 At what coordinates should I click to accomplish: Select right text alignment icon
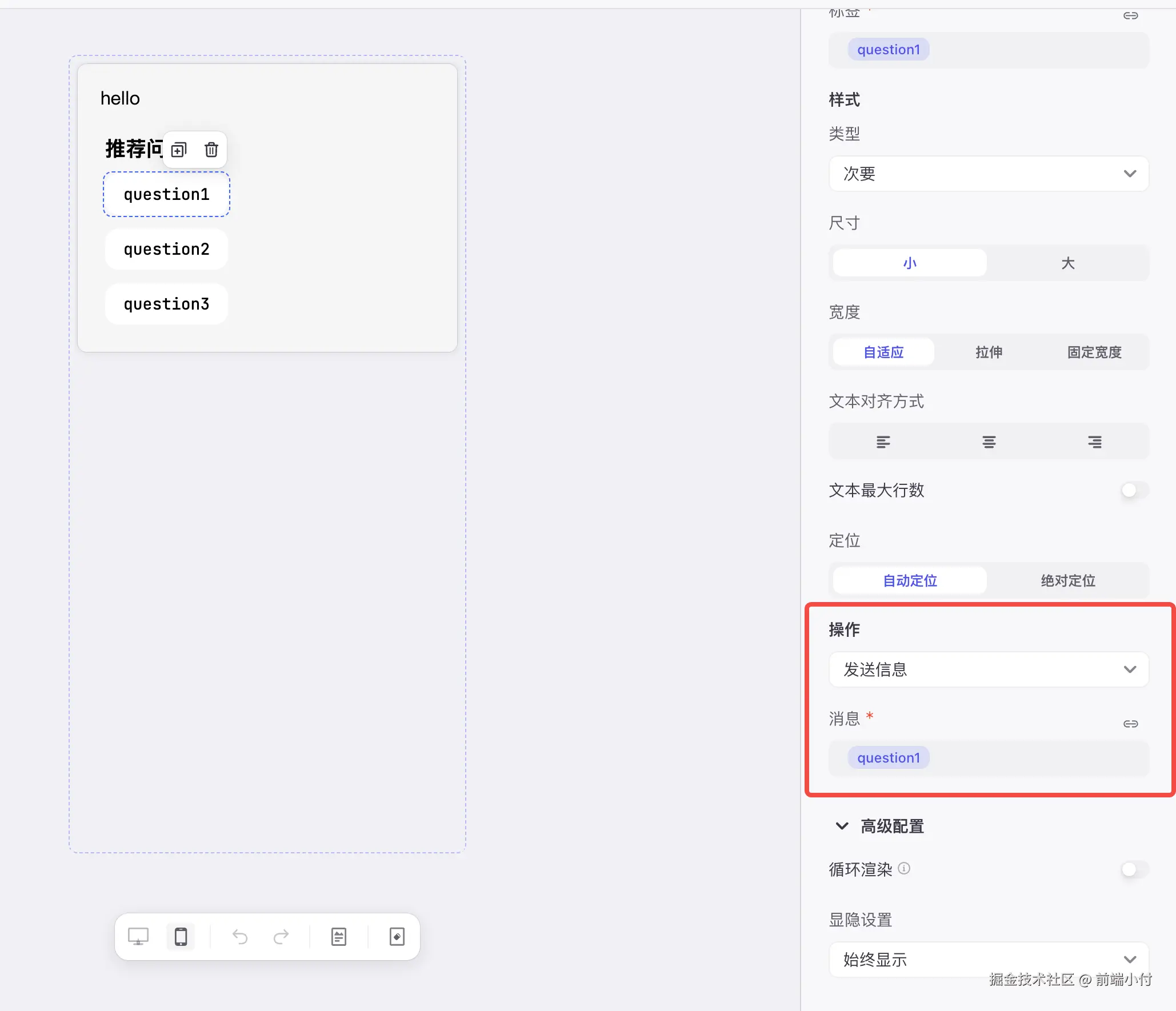(1094, 442)
